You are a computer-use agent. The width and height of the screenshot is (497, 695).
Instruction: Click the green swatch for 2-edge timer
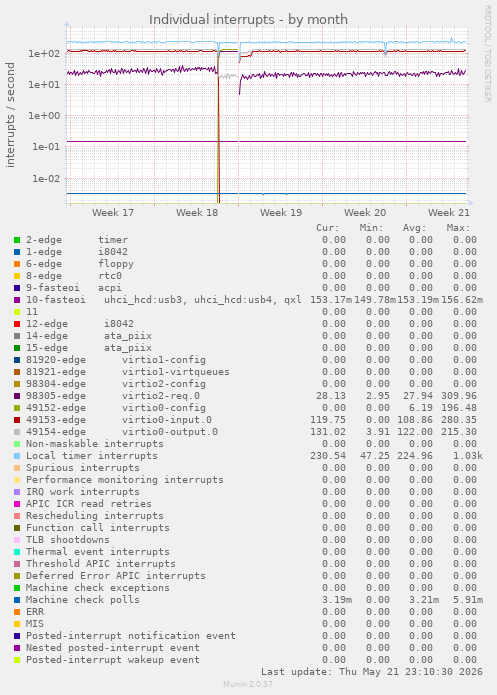click(17, 240)
